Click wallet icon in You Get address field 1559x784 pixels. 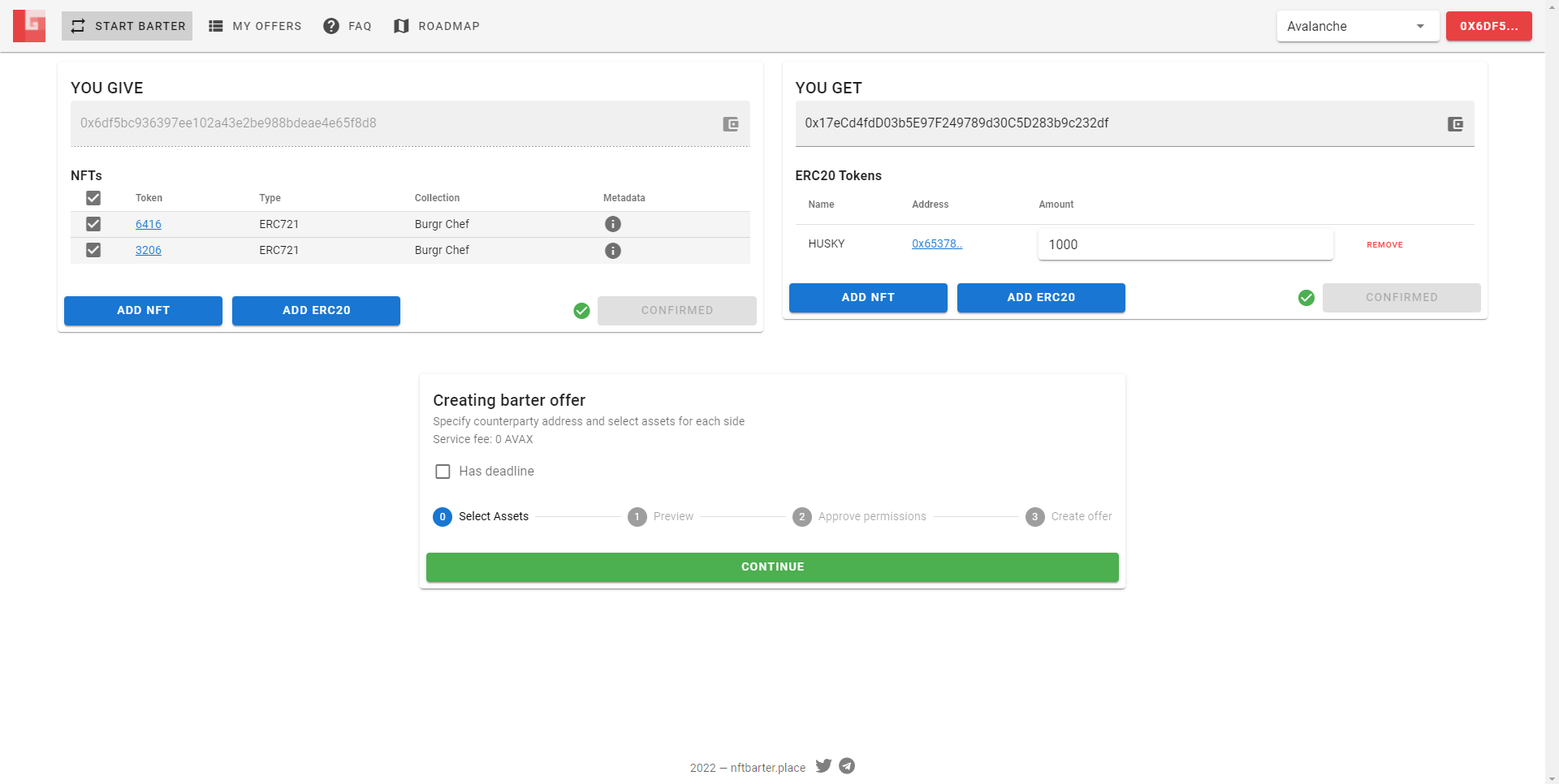click(1455, 124)
